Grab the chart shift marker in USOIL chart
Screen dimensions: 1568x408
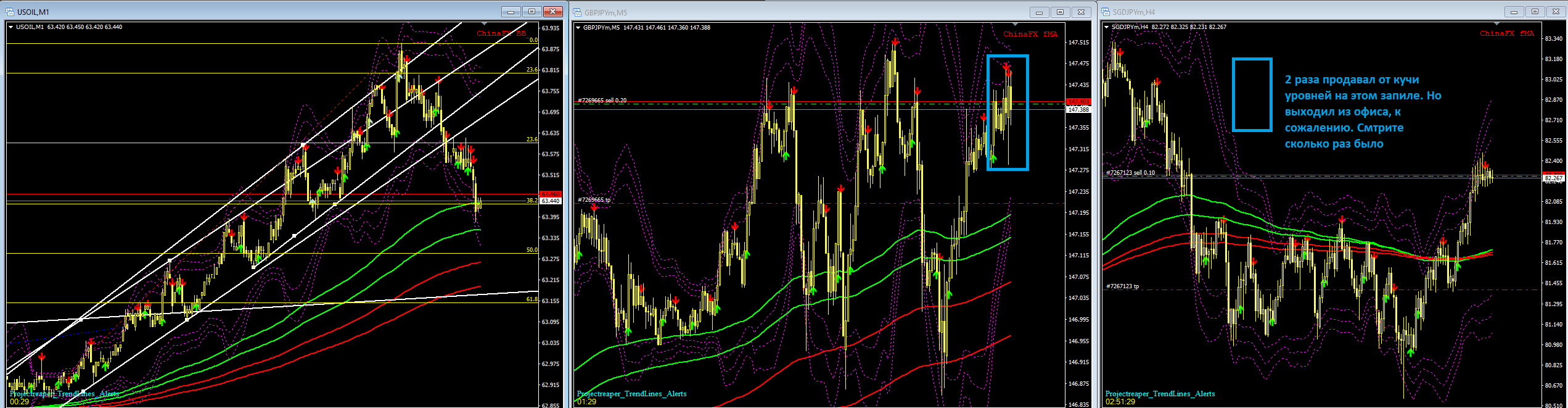click(x=484, y=24)
